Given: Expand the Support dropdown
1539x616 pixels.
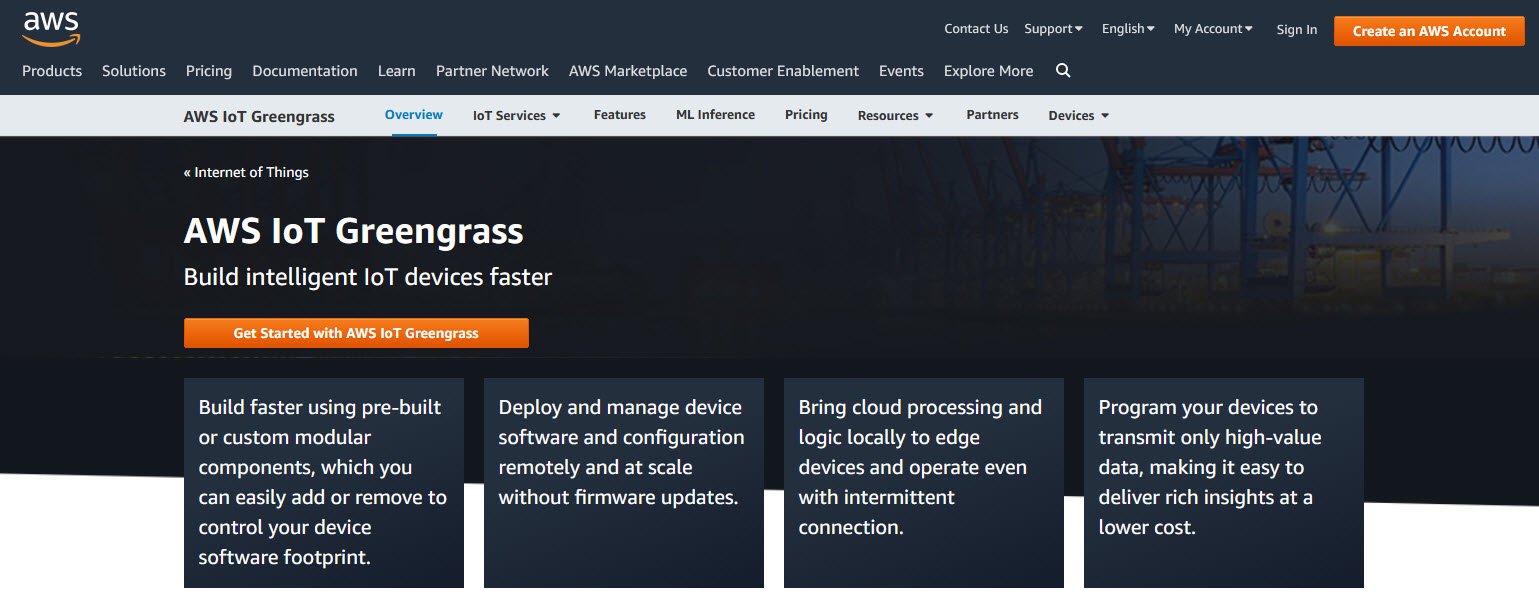Looking at the screenshot, I should [x=1053, y=29].
